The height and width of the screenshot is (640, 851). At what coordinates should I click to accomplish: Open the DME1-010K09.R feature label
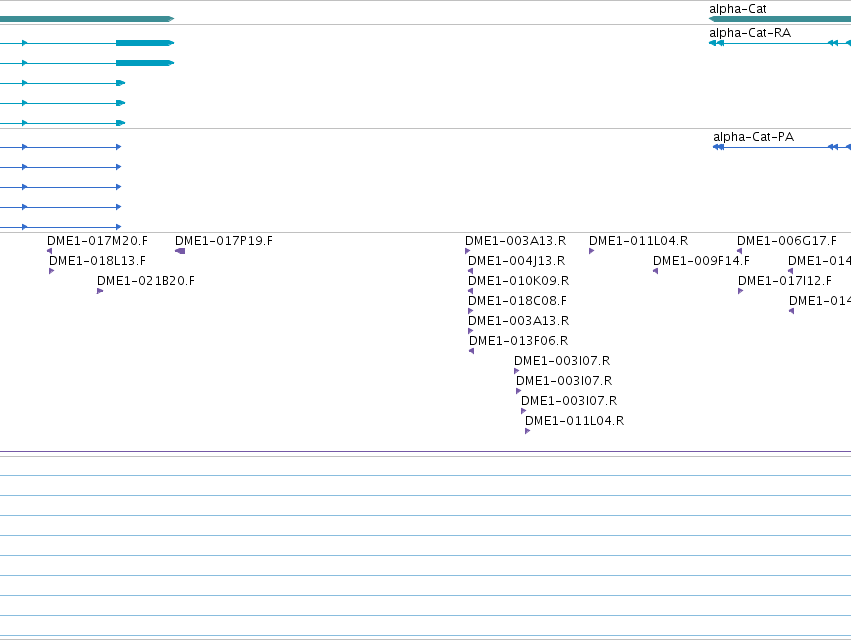point(518,281)
